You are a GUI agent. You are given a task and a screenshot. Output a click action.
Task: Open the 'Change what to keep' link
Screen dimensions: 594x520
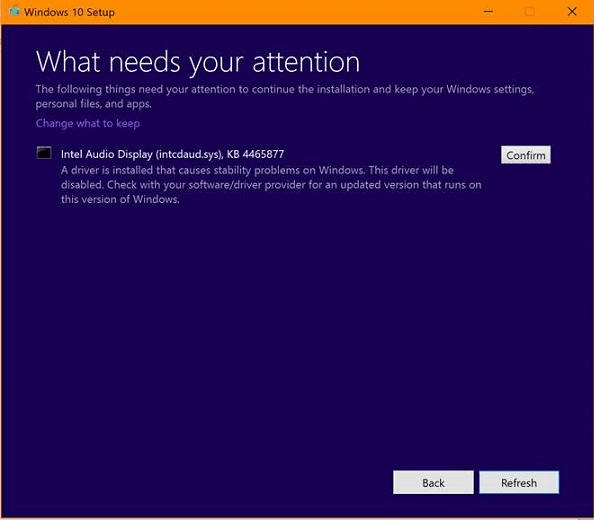pos(88,123)
